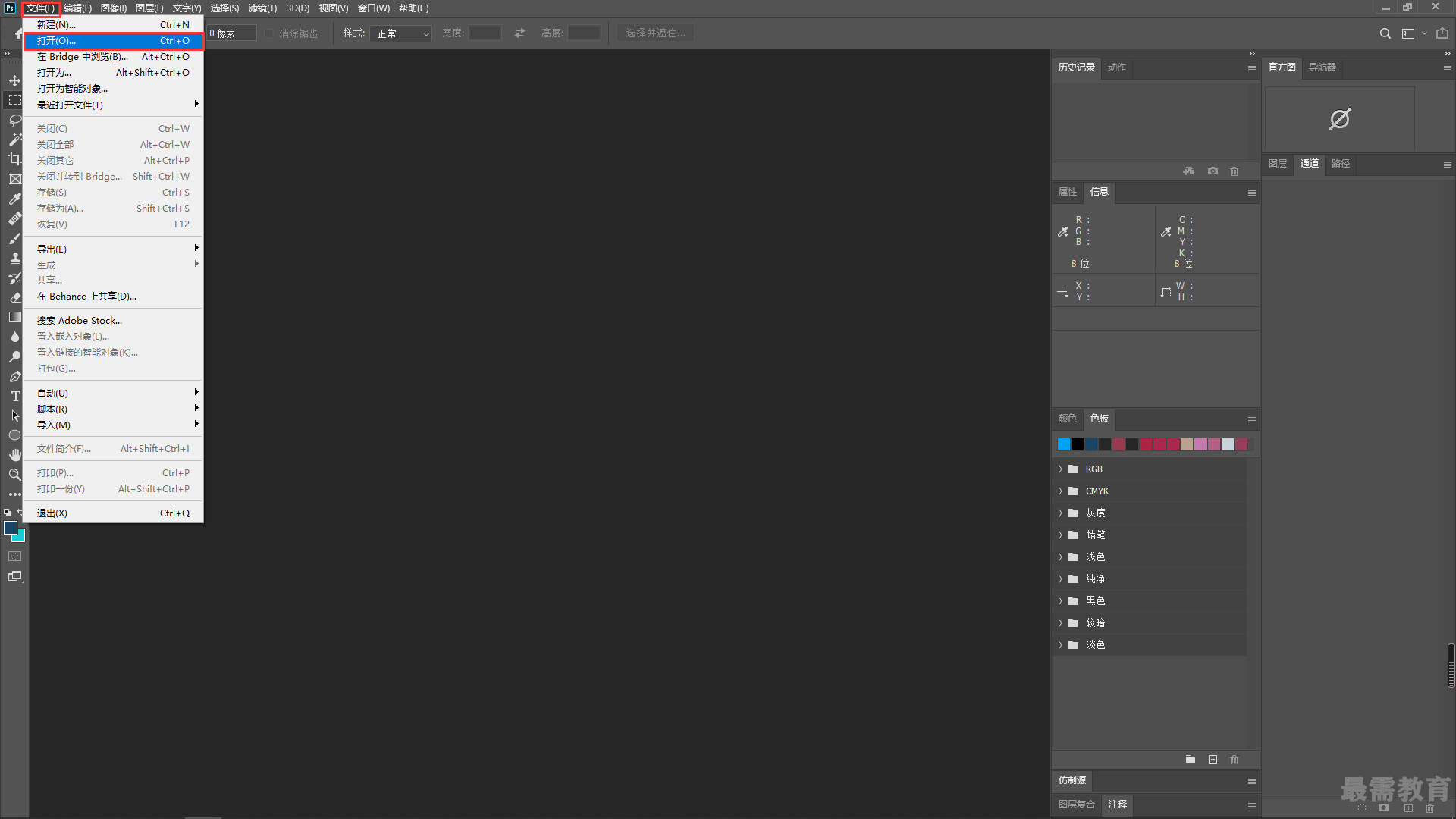Select the Eraser tool
Image resolution: width=1456 pixels, height=819 pixels.
[14, 297]
